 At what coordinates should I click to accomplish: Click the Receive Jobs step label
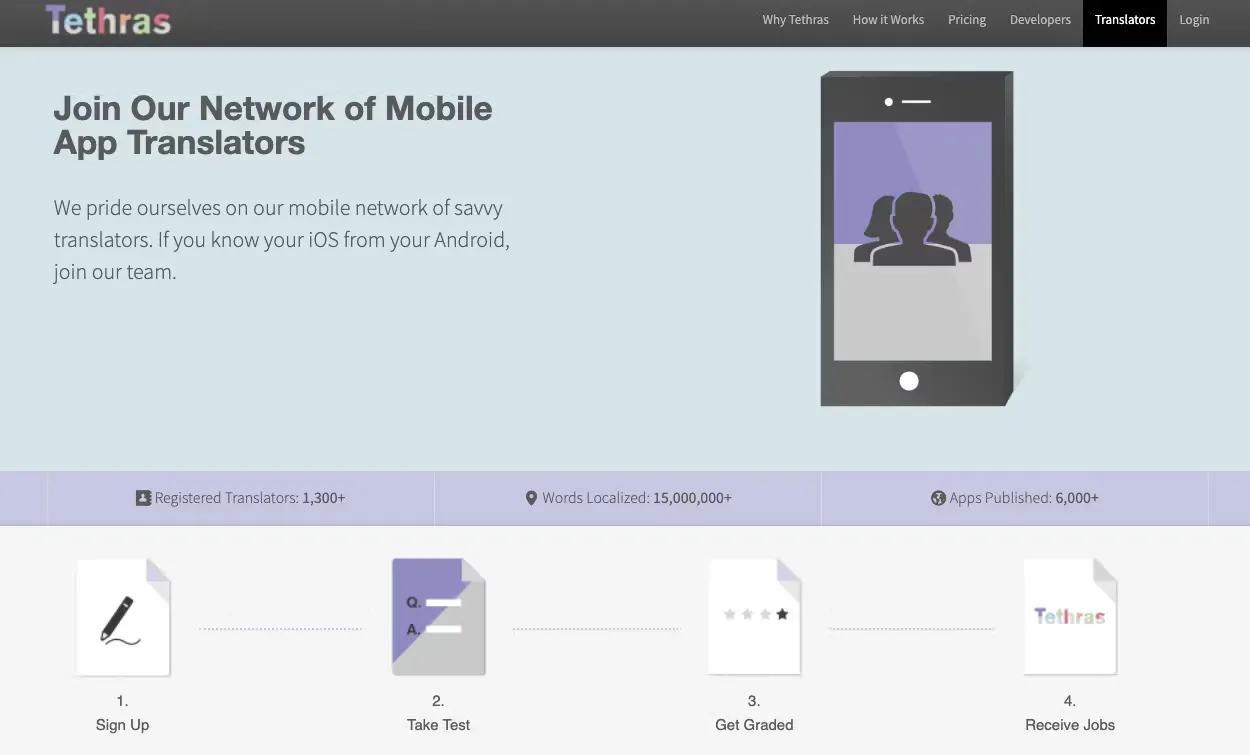pyautogui.click(x=1070, y=725)
